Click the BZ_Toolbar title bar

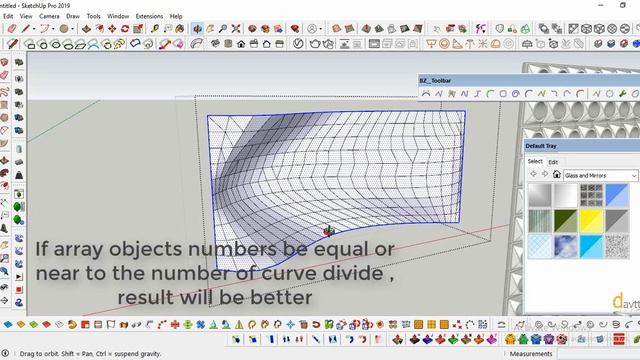[529, 81]
